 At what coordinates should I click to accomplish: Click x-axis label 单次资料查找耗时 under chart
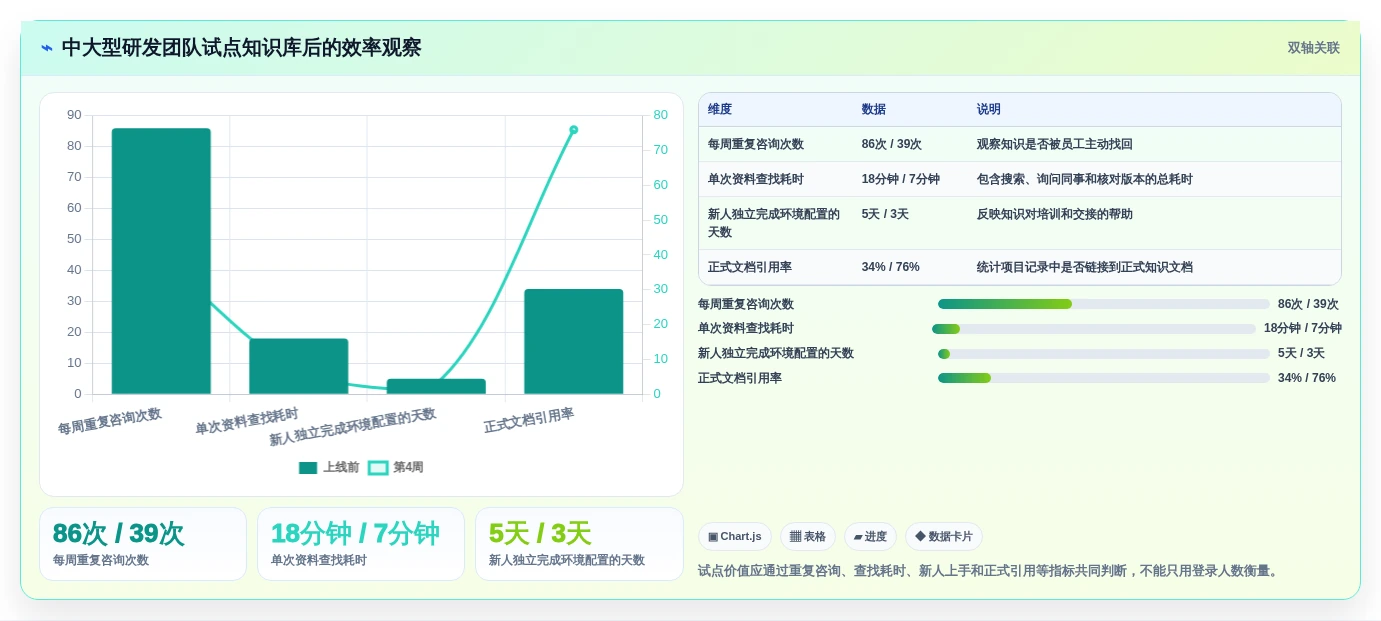(247, 421)
